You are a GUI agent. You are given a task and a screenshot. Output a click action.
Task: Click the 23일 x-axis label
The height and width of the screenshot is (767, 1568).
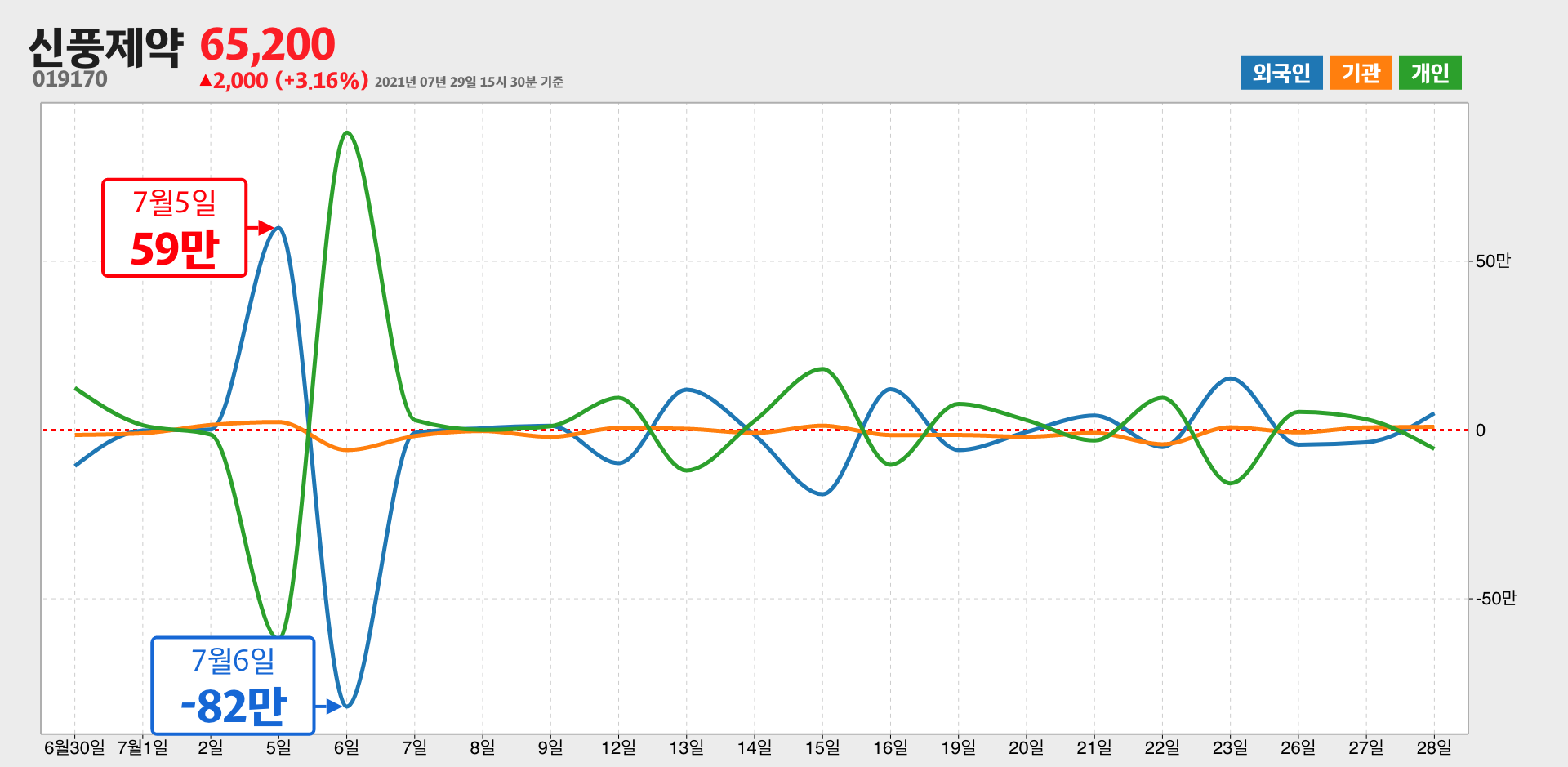point(1230,747)
